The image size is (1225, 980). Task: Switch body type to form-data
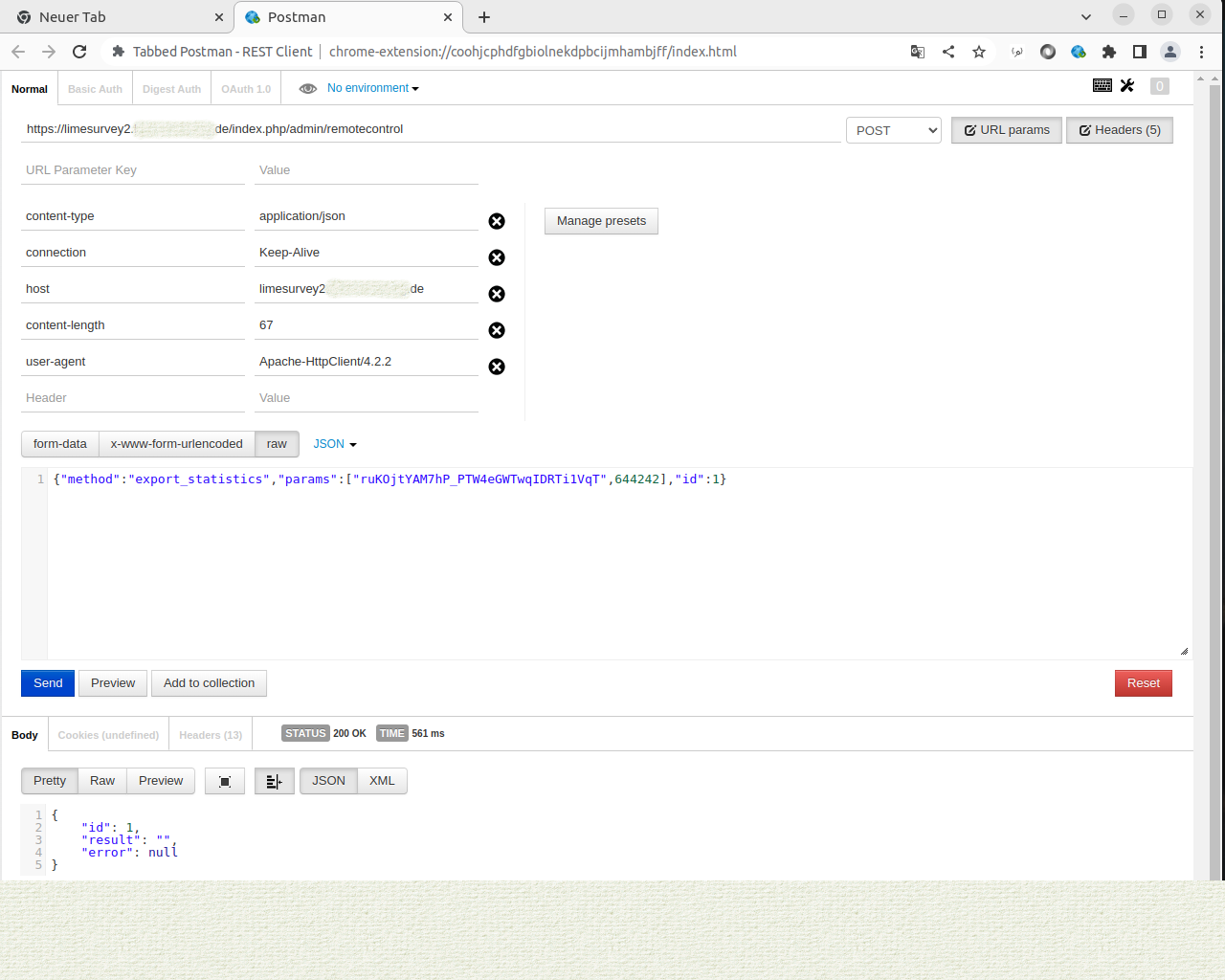60,444
